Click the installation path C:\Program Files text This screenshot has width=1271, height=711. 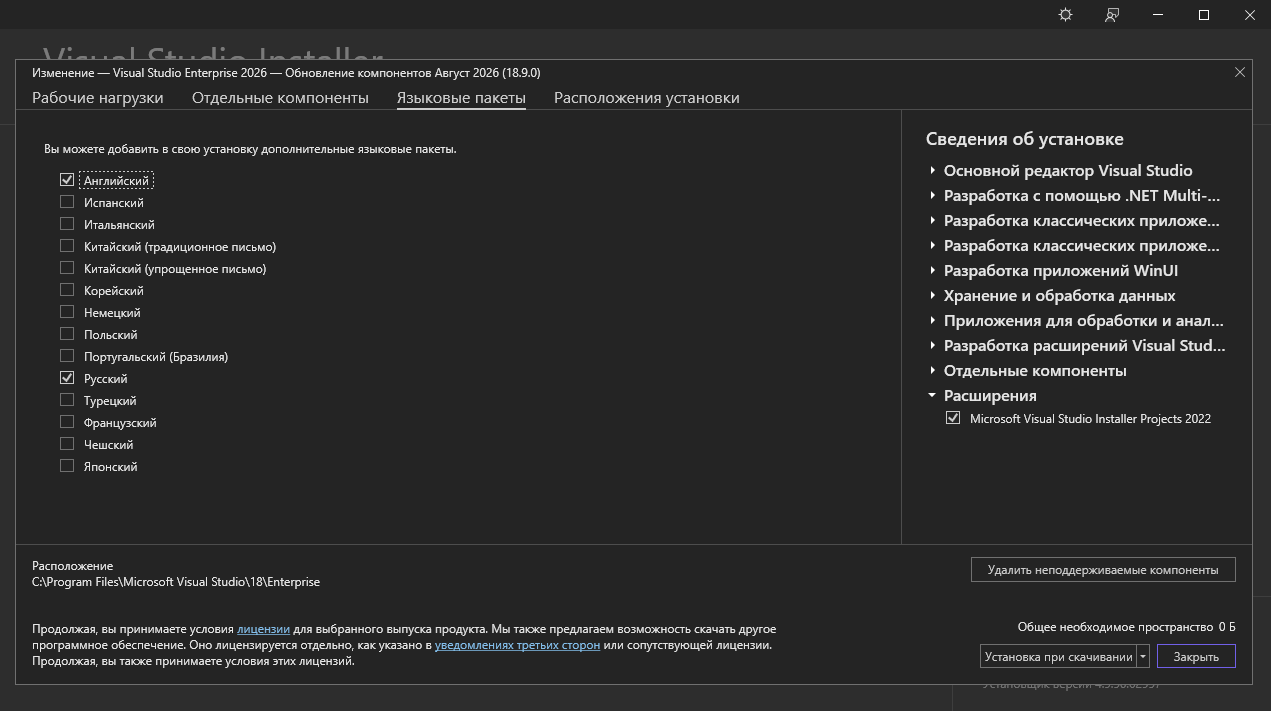point(176,582)
